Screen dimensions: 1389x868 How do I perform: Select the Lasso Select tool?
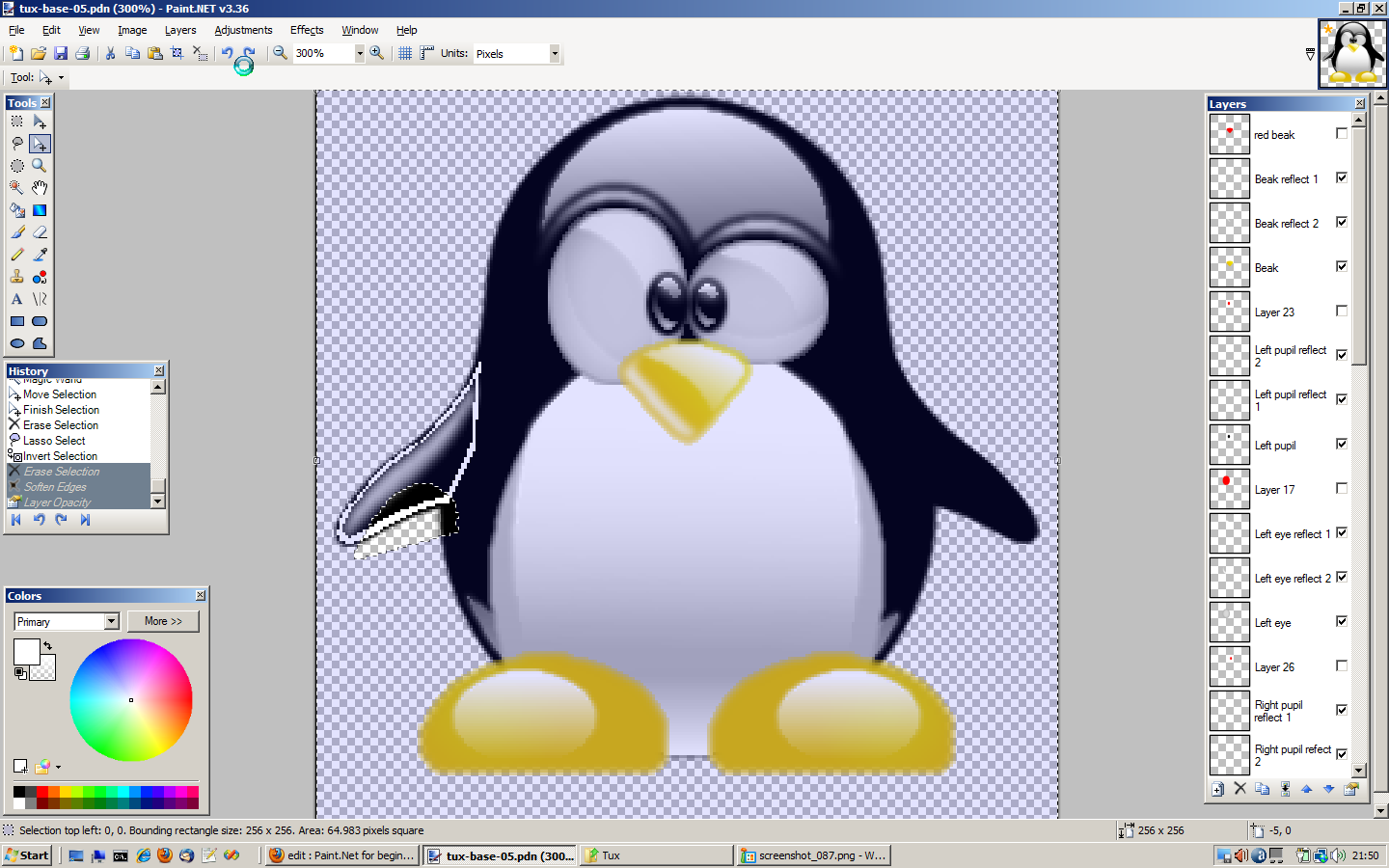(x=17, y=144)
